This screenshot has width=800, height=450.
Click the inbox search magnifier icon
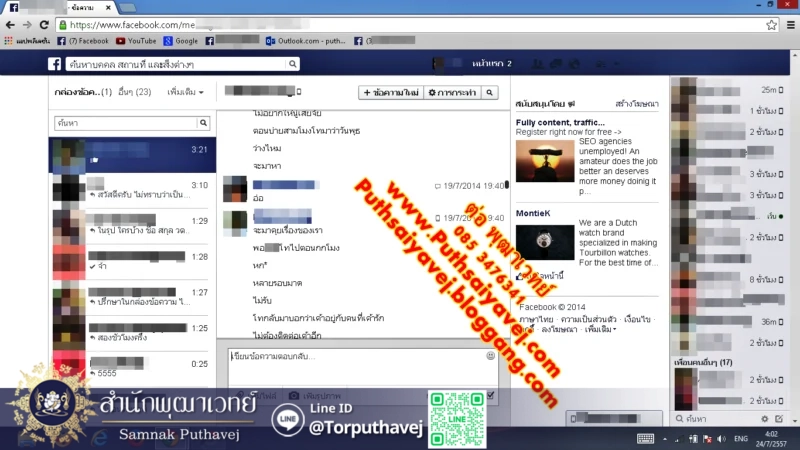[203, 123]
